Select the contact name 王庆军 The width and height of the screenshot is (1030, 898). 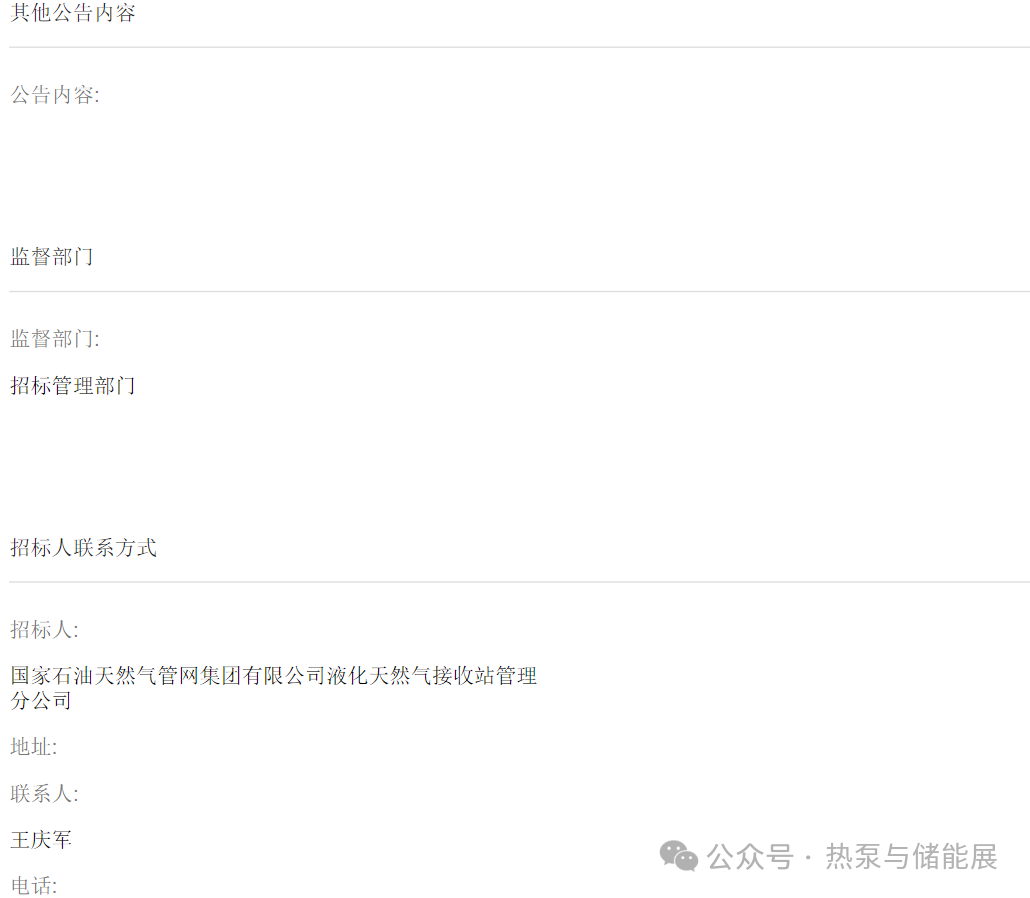point(41,840)
